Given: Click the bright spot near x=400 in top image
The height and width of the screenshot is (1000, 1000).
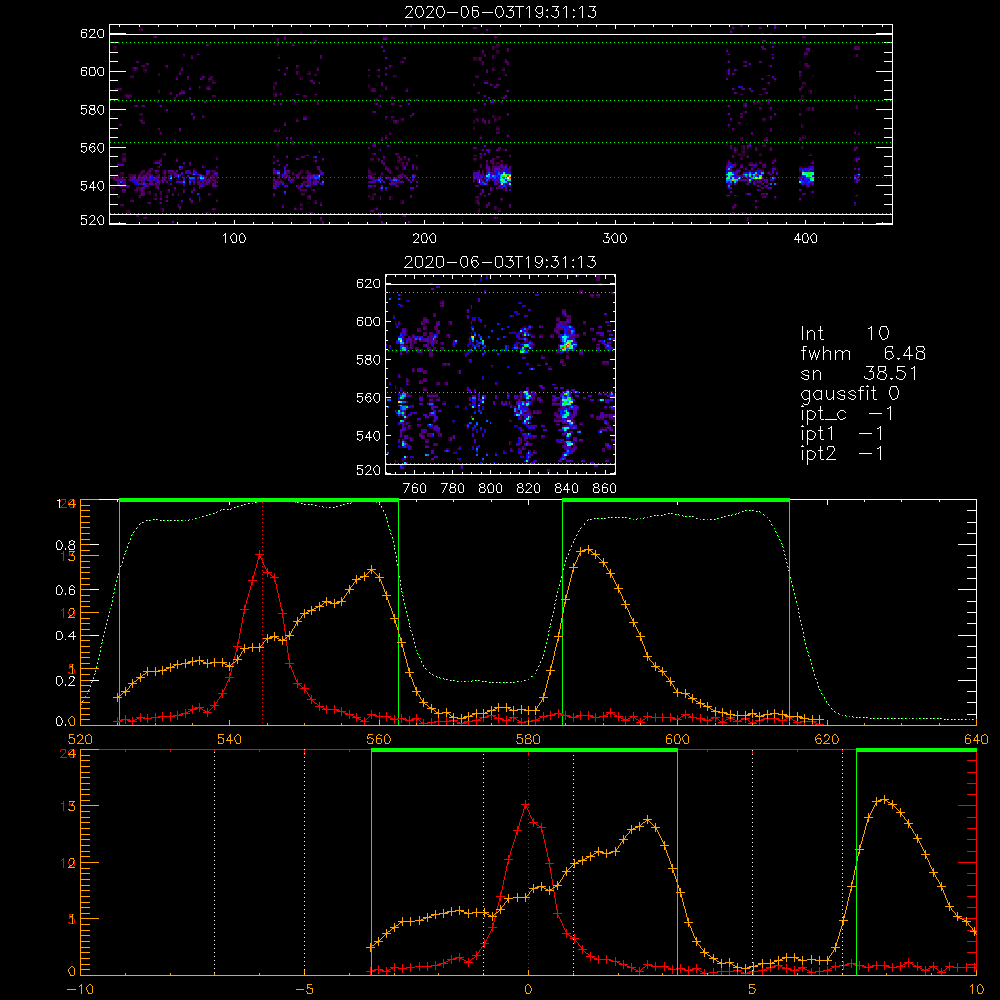Looking at the screenshot, I should point(807,175).
